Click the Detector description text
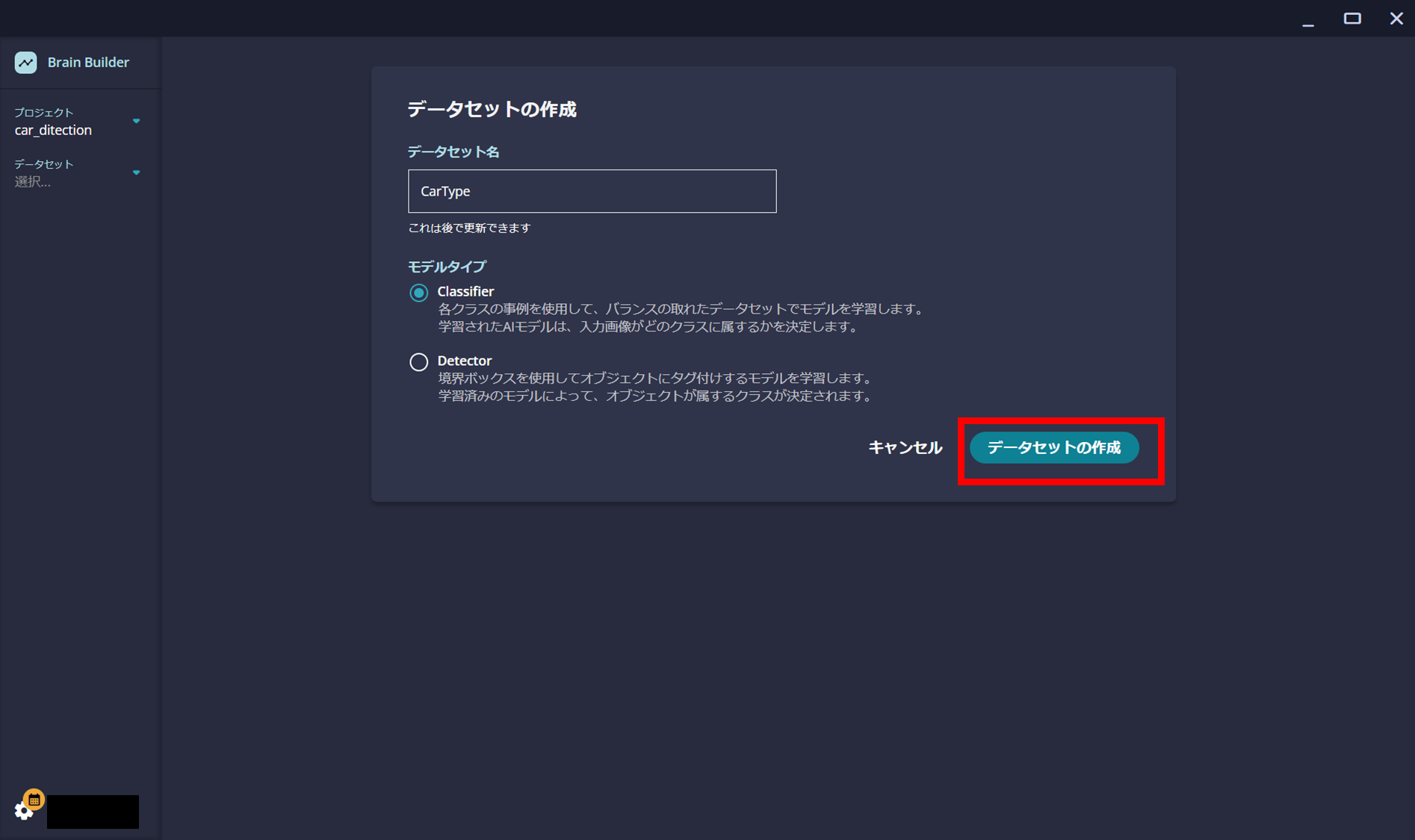1415x840 pixels. click(x=655, y=387)
